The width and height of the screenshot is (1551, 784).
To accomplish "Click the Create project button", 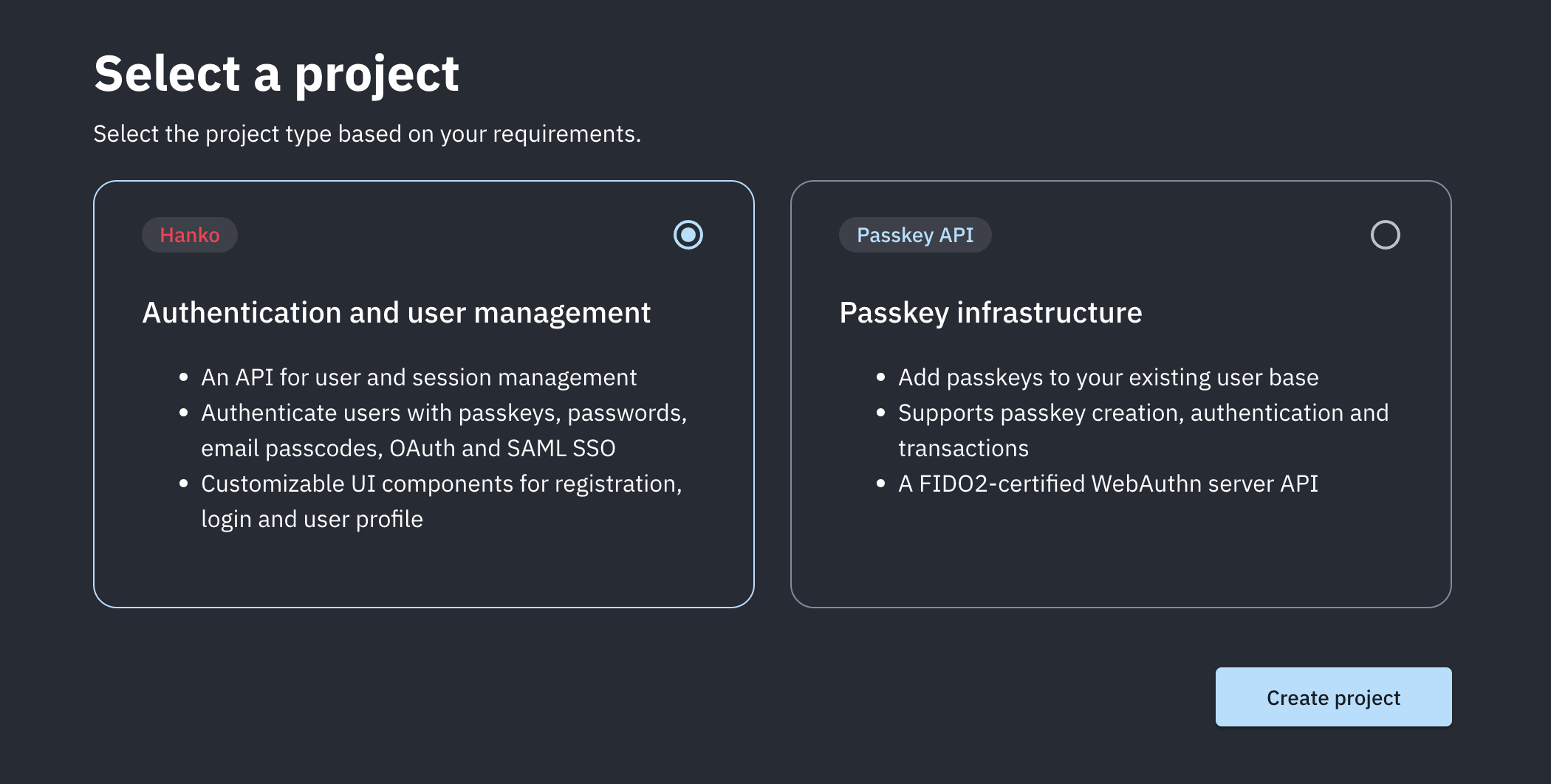I will click(x=1333, y=697).
